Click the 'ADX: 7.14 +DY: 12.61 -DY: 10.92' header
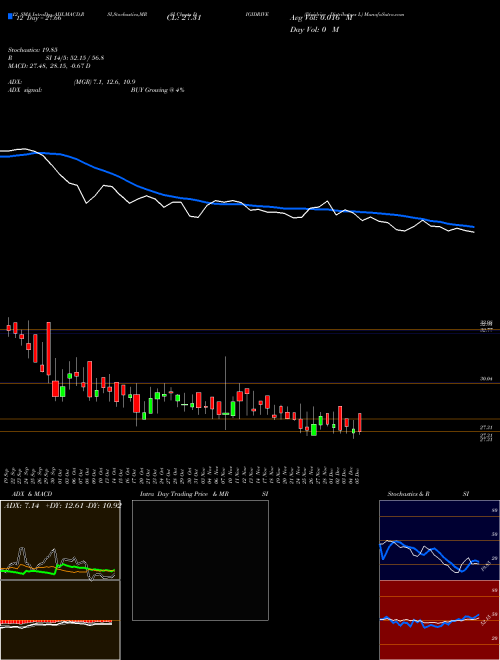 point(63,505)
